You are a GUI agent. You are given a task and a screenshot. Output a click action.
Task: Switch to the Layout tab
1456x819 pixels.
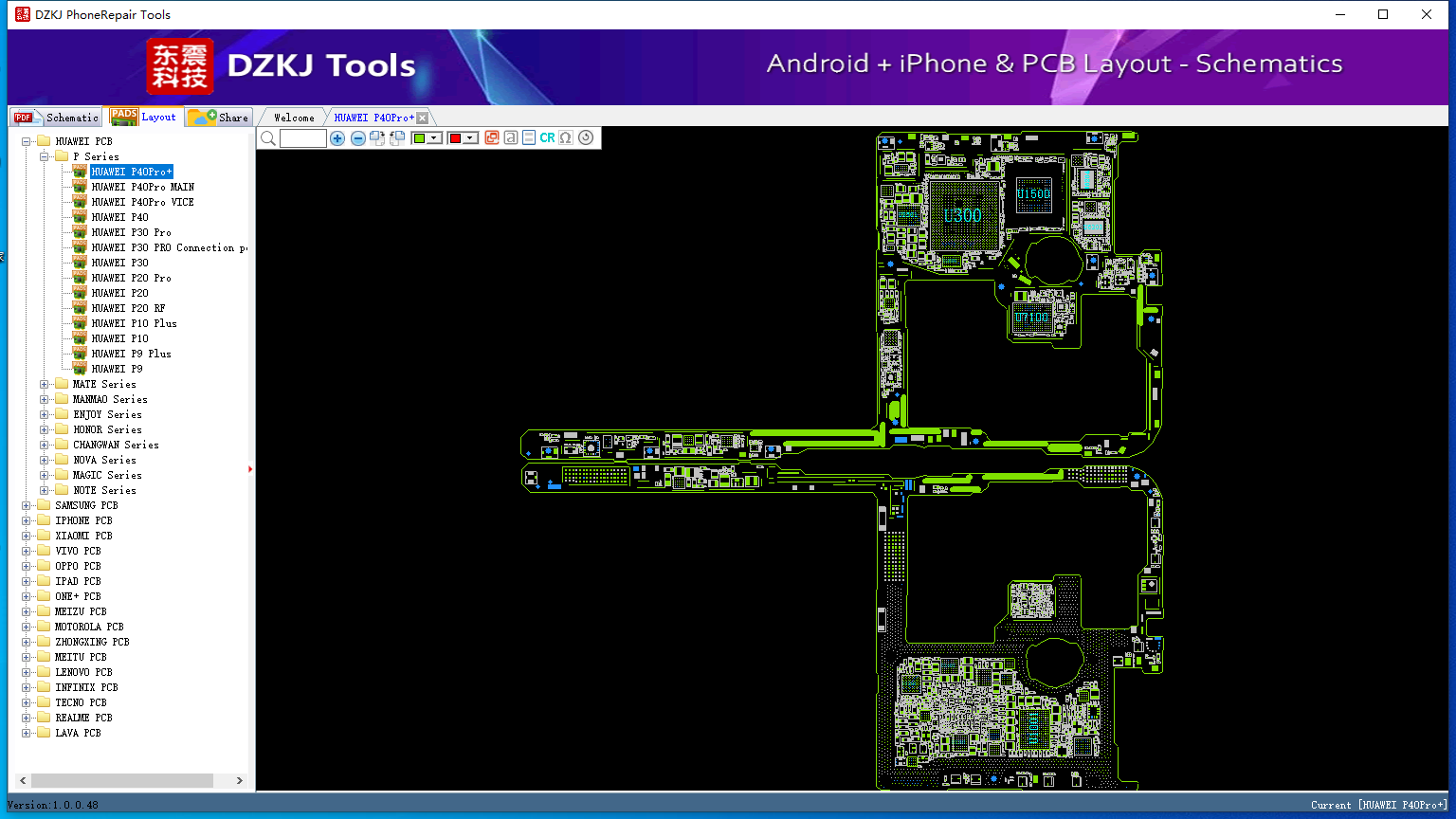tap(143, 117)
